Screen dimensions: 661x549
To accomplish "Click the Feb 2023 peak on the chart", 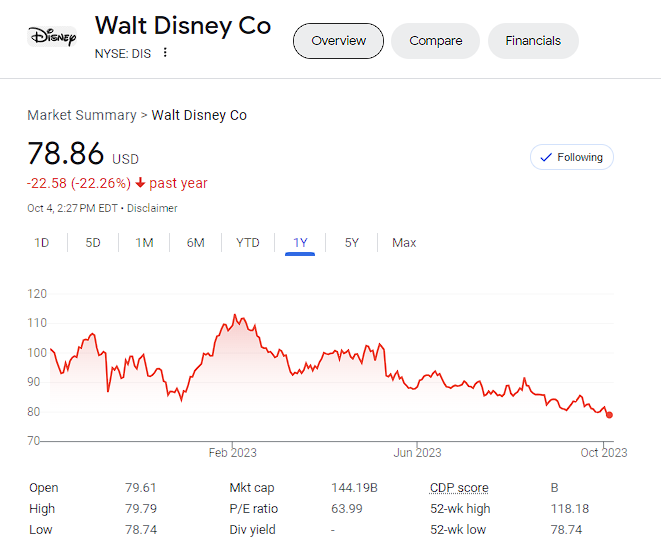I will click(235, 316).
